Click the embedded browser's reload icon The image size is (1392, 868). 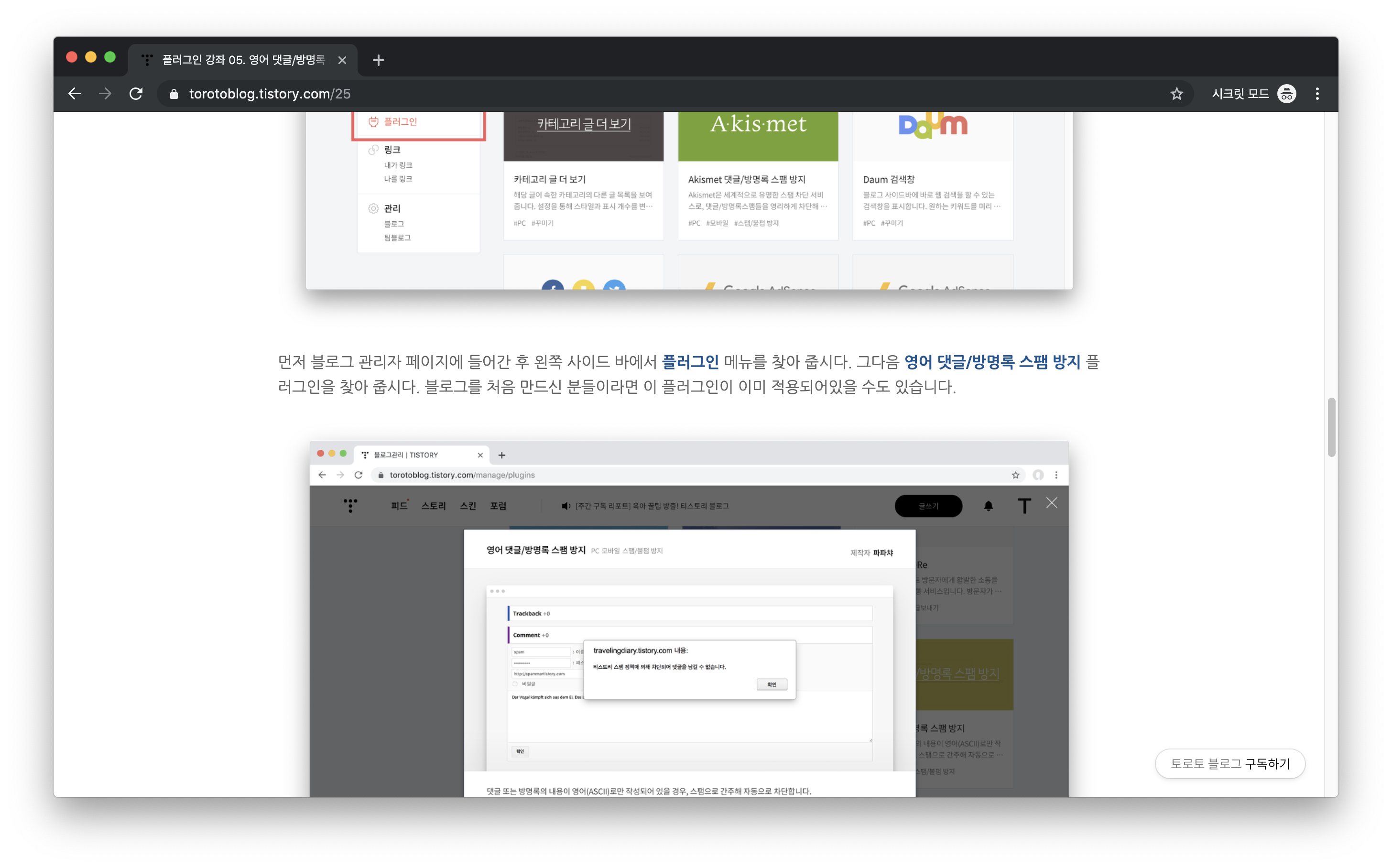click(359, 475)
